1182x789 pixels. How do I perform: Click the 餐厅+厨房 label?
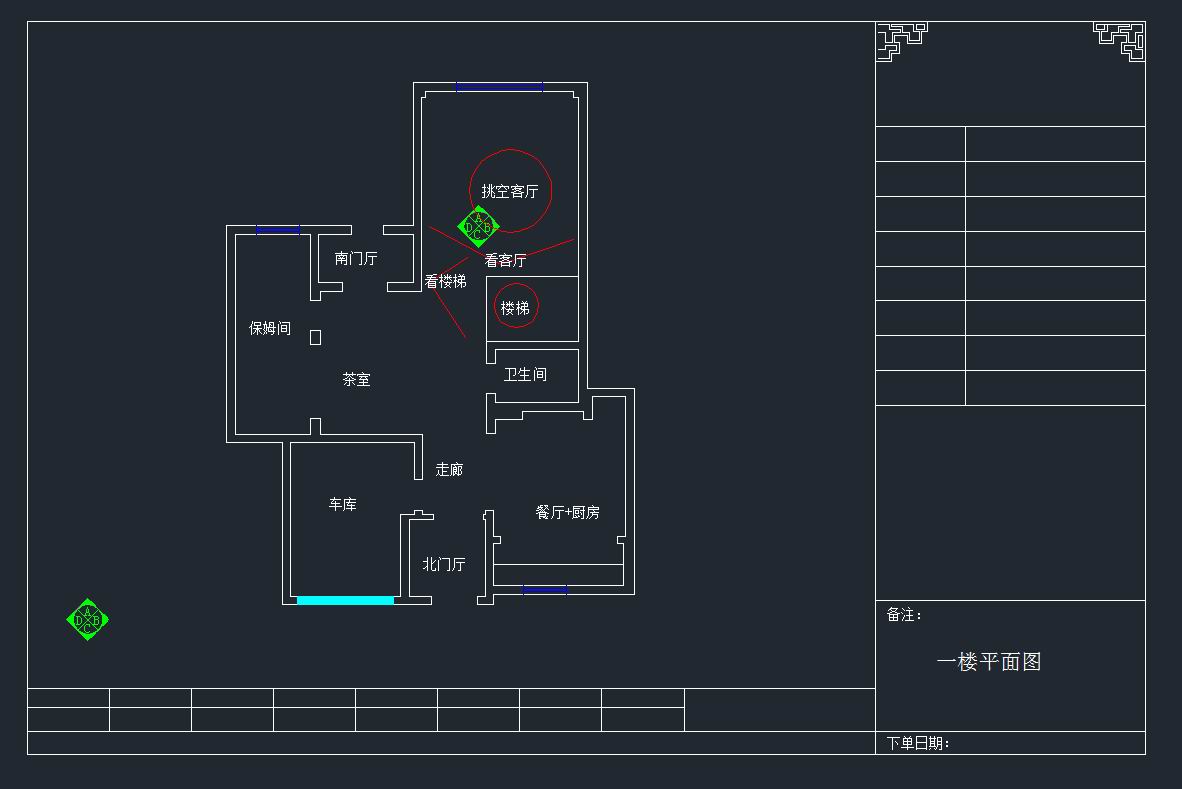567,513
